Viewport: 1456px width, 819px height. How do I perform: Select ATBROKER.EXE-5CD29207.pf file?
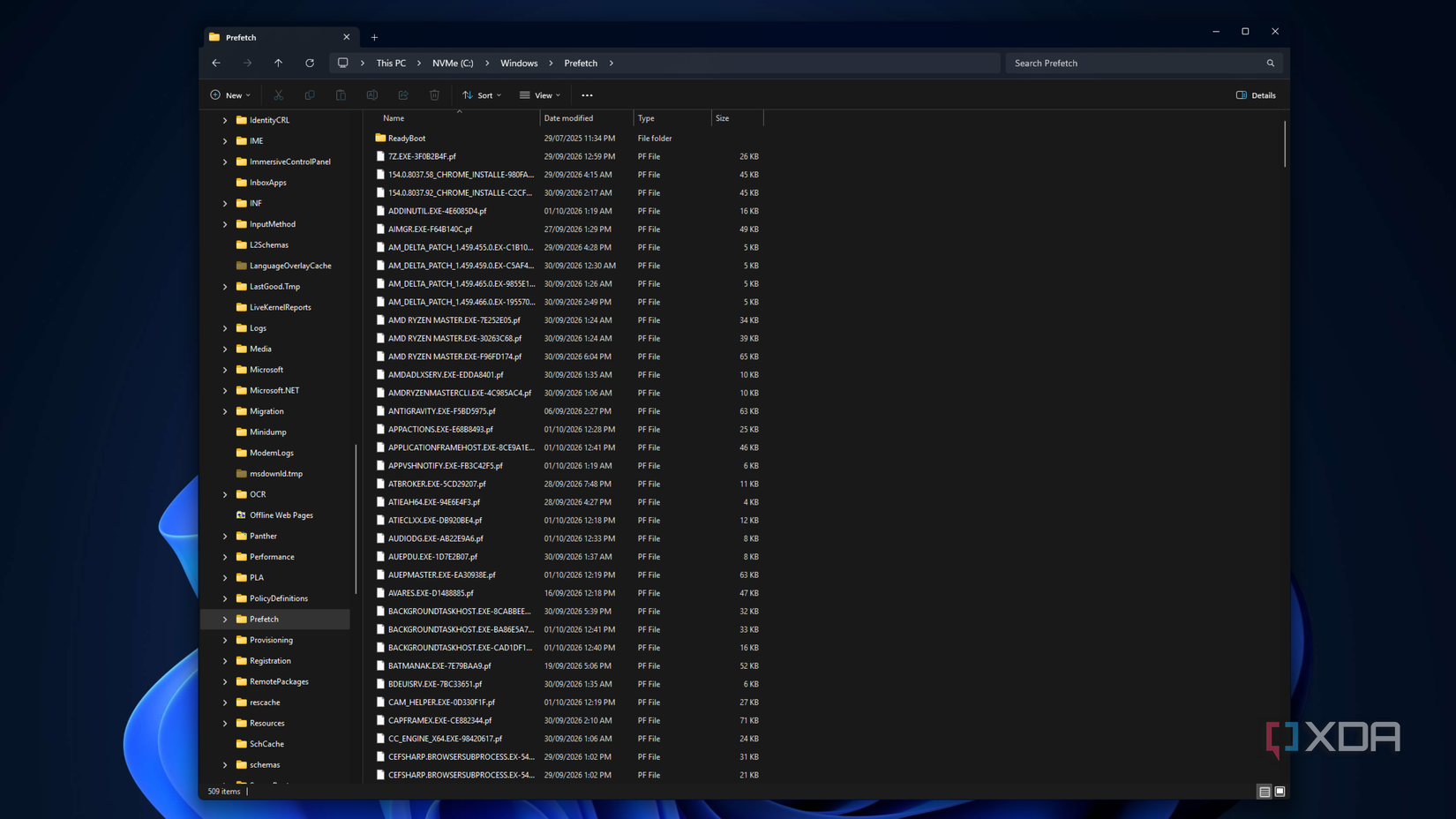(x=437, y=484)
